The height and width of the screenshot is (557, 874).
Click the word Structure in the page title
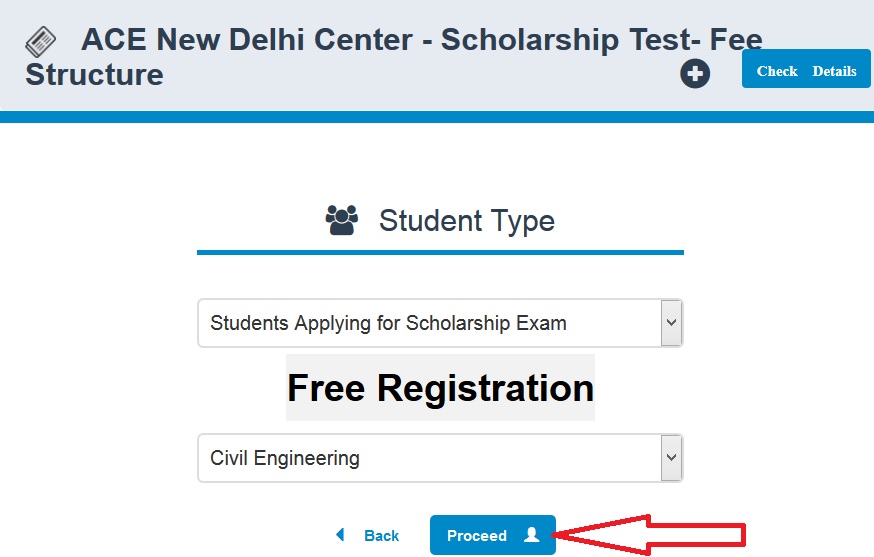click(x=94, y=75)
